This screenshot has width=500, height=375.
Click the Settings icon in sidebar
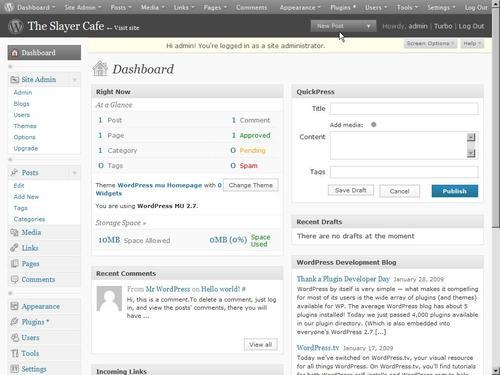(x=14, y=369)
